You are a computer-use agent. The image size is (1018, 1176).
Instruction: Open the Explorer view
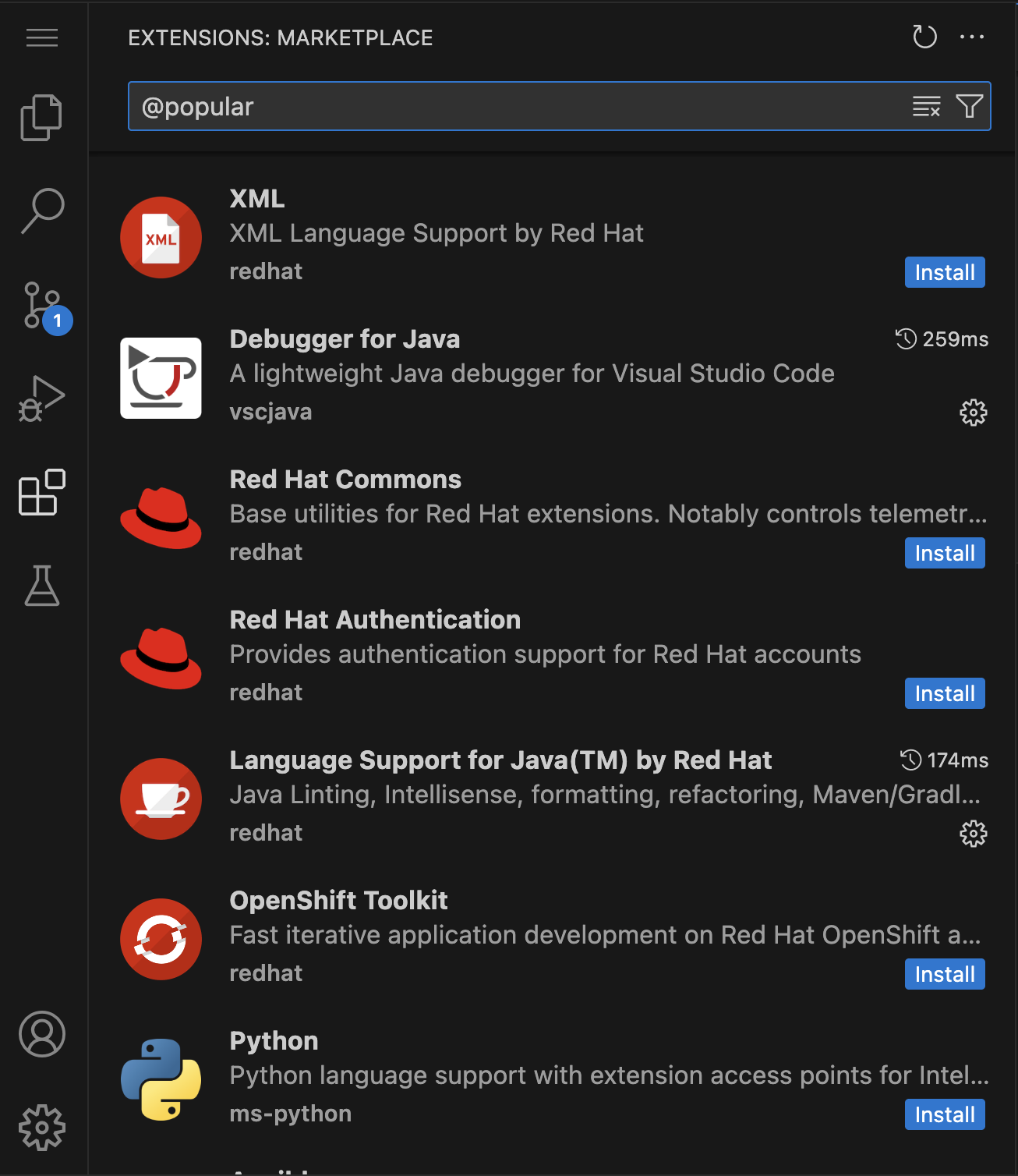click(x=42, y=118)
